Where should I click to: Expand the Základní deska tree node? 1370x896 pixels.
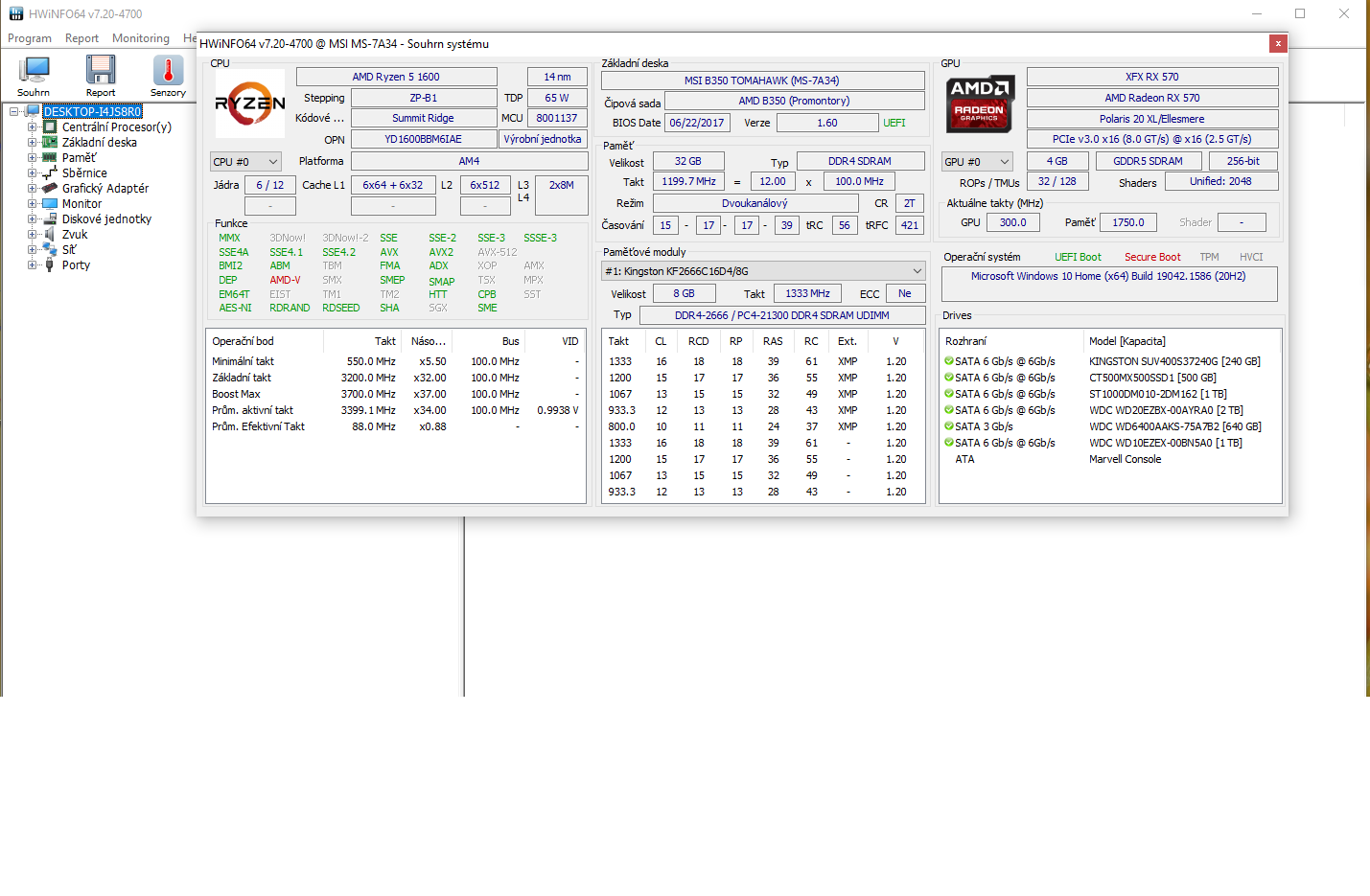[32, 142]
